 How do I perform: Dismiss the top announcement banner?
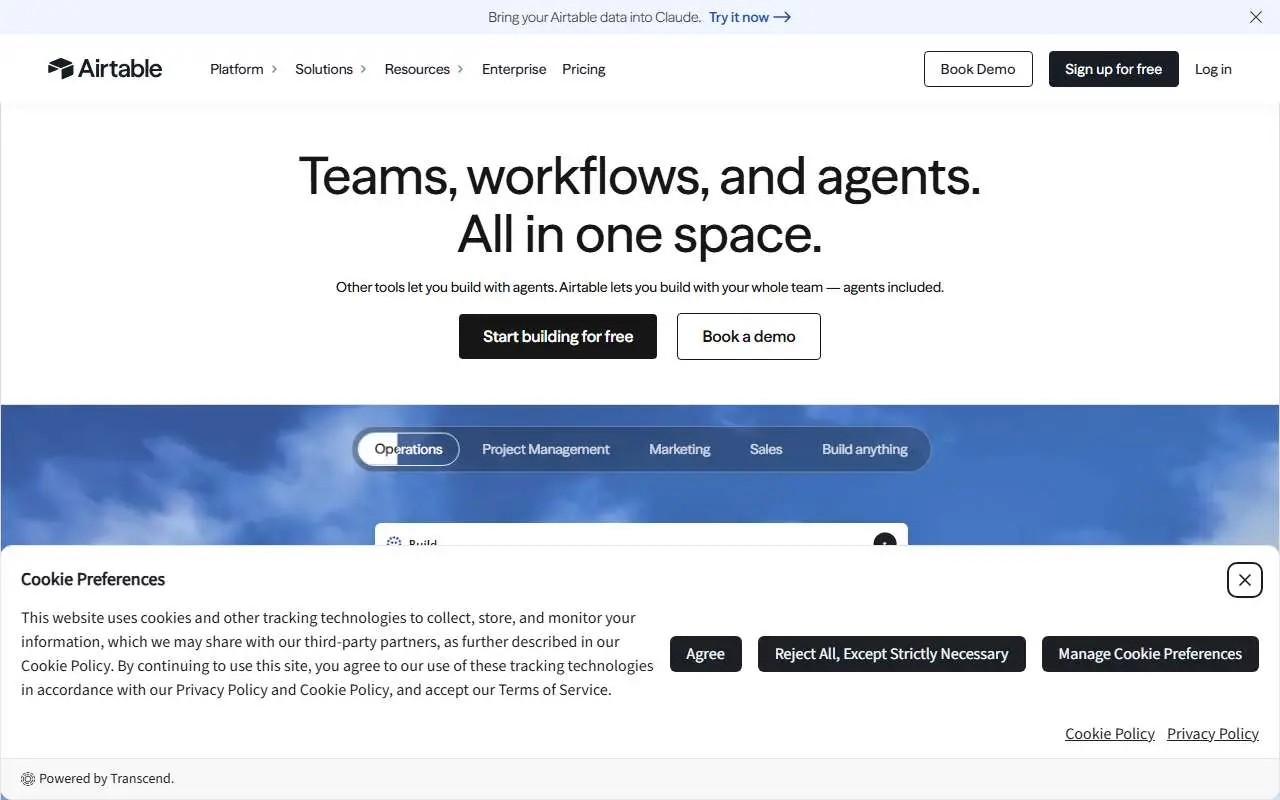[1256, 17]
